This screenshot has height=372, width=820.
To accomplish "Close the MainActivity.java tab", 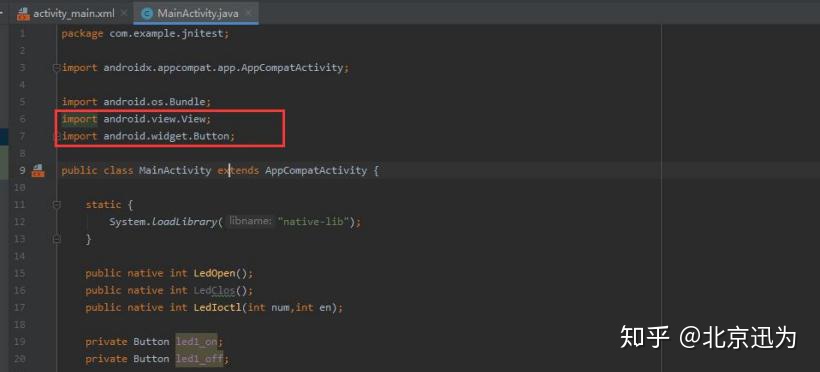I will 248,13.
